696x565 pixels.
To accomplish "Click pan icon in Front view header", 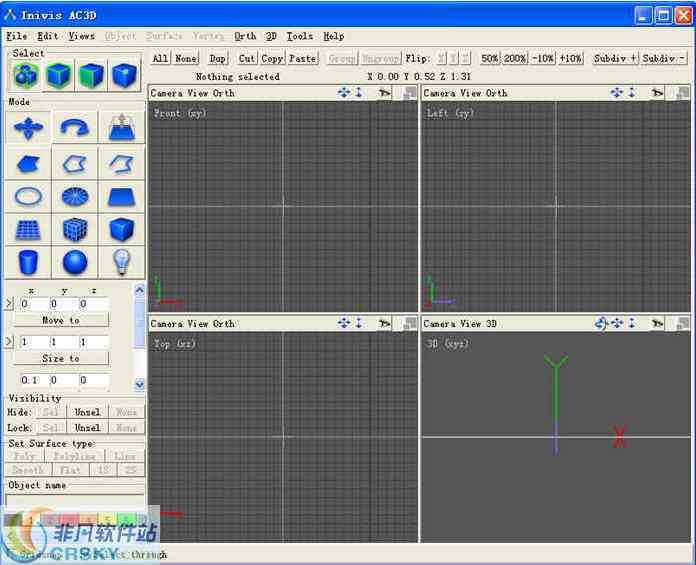I will (x=344, y=92).
